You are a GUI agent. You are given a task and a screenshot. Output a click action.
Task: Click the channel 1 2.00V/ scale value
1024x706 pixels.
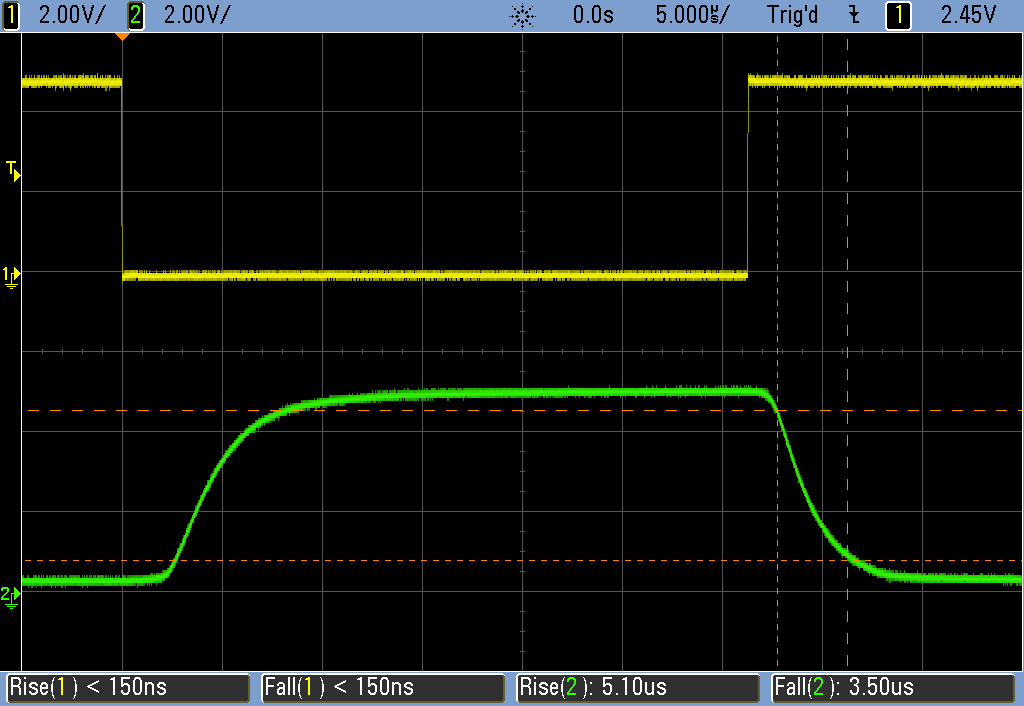coord(71,15)
